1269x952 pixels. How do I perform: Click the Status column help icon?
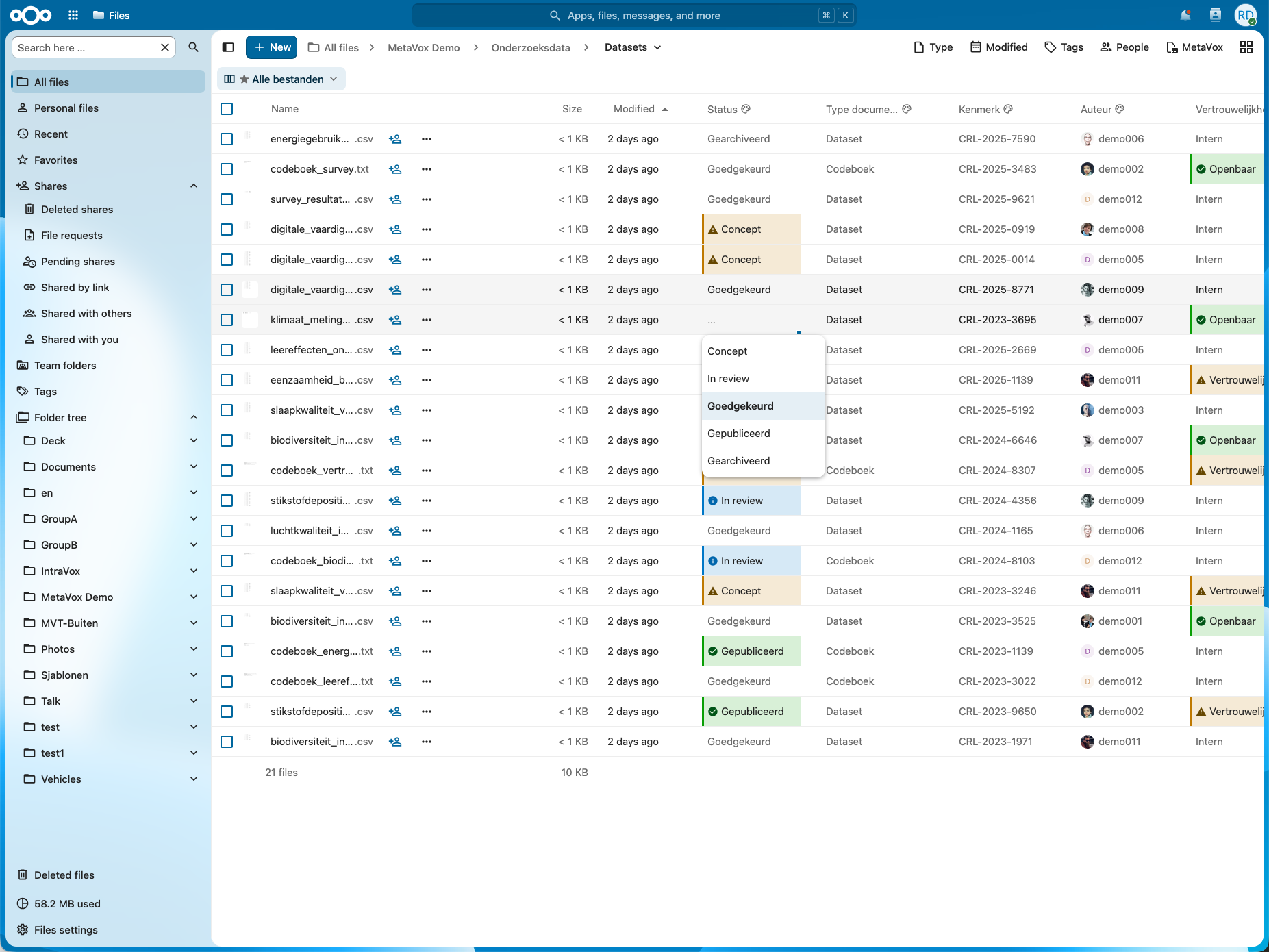tap(746, 109)
